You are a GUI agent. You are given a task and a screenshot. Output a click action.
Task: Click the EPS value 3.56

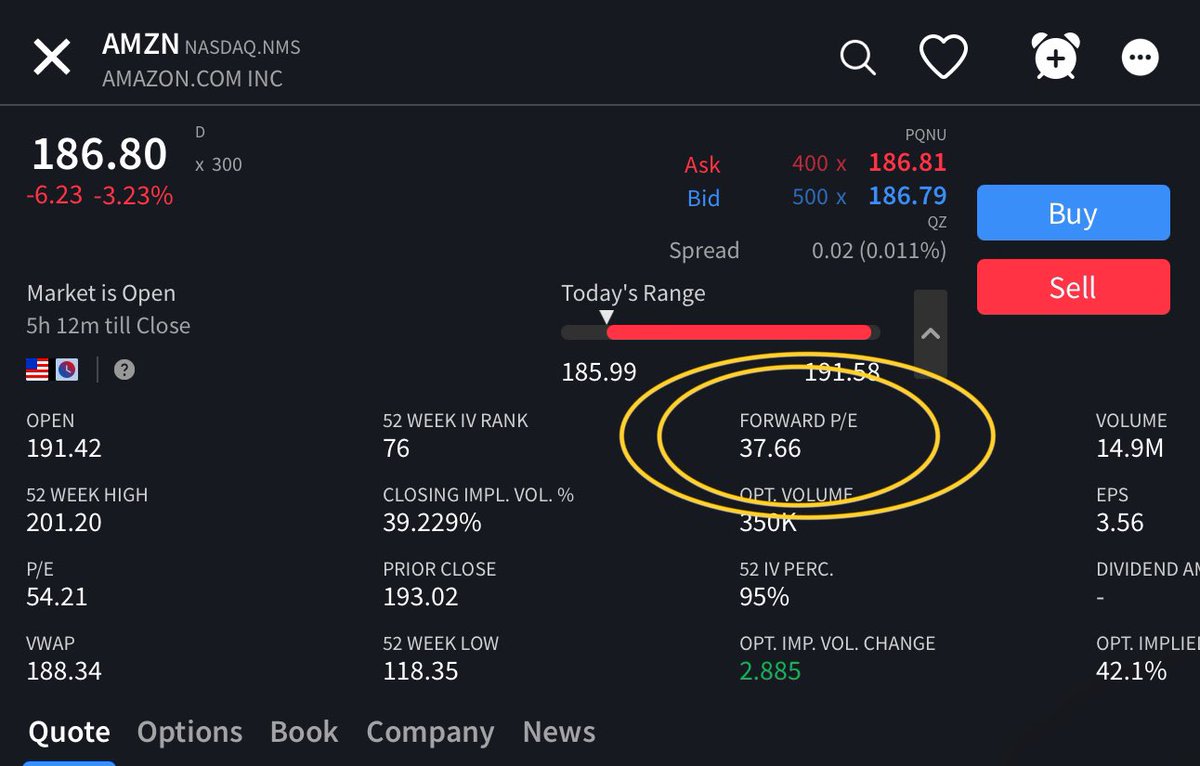click(1120, 522)
